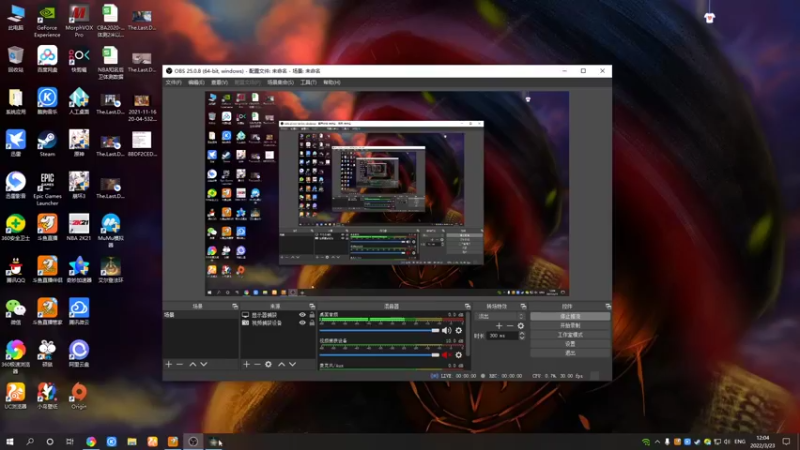Remove selected scene using Scenes minus icon

(x=180, y=364)
